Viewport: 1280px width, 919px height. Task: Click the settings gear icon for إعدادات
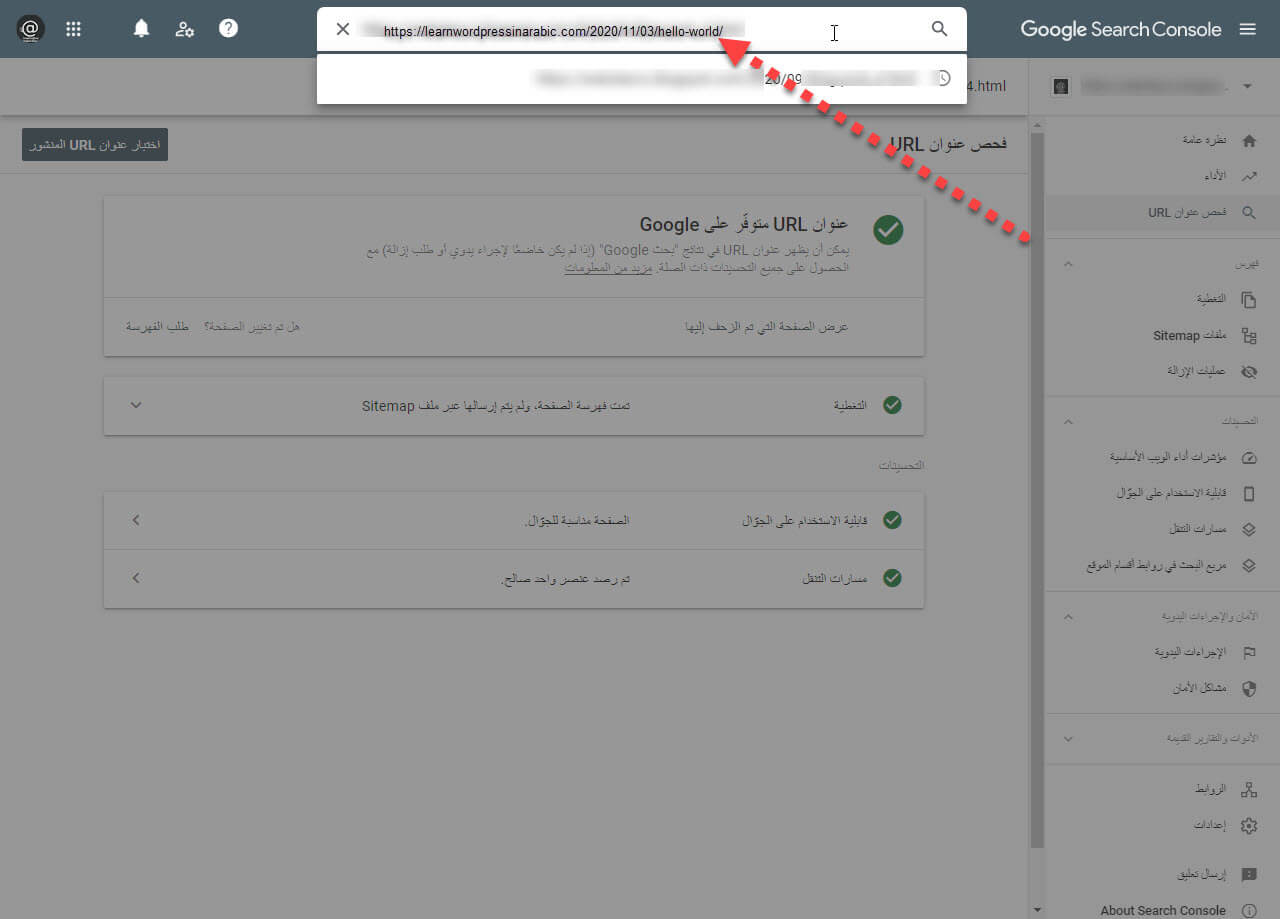pos(1249,826)
